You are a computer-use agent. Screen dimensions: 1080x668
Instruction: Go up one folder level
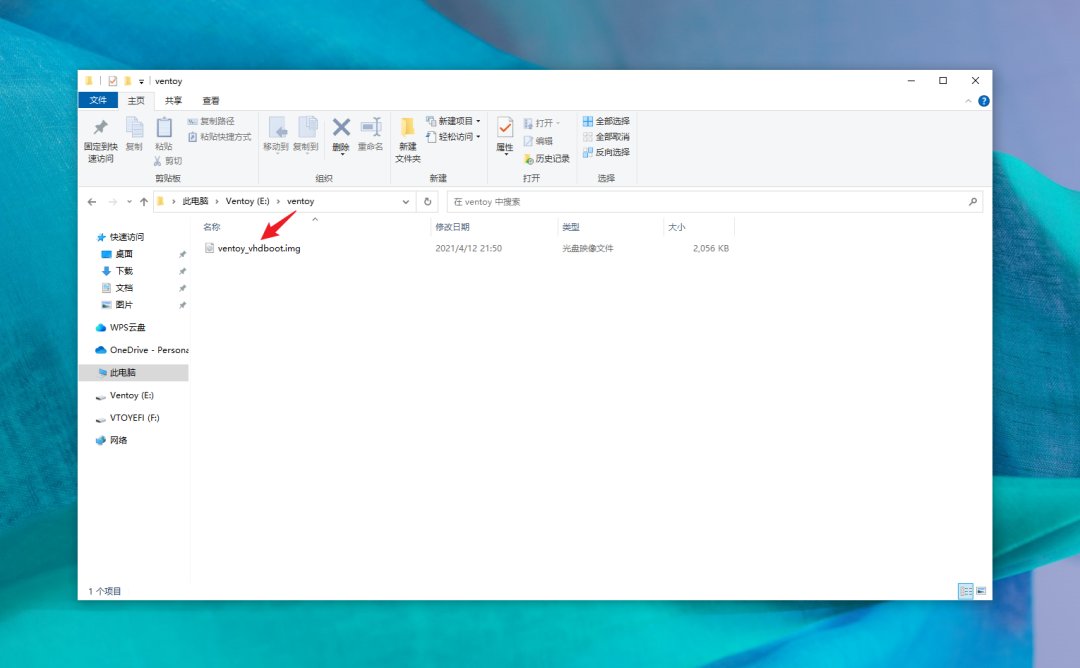(143, 202)
